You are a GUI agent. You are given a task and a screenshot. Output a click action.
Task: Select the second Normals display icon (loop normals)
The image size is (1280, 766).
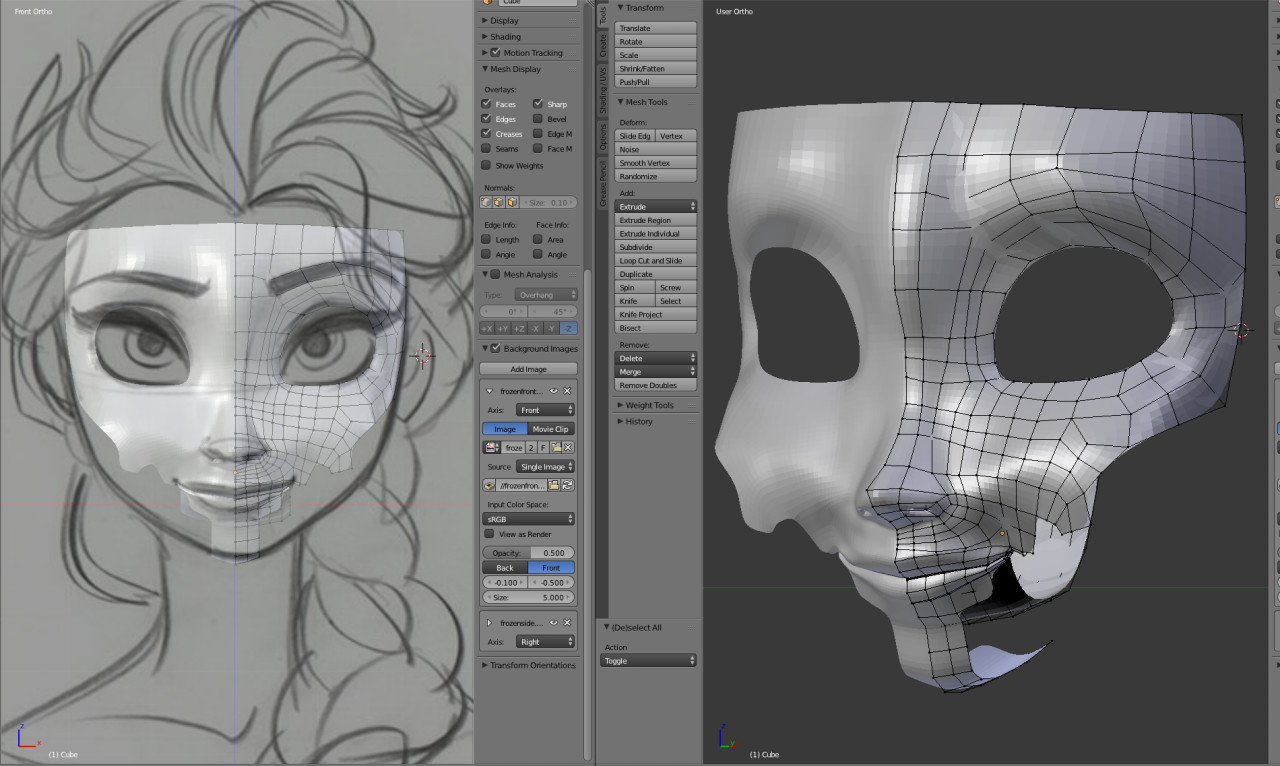pyautogui.click(x=498, y=202)
